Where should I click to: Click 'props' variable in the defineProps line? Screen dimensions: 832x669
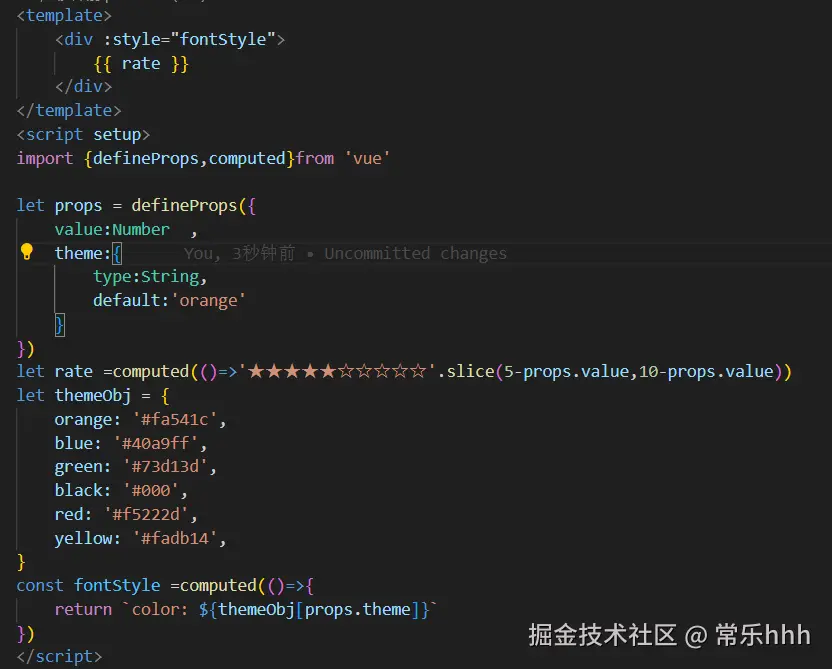(x=78, y=206)
